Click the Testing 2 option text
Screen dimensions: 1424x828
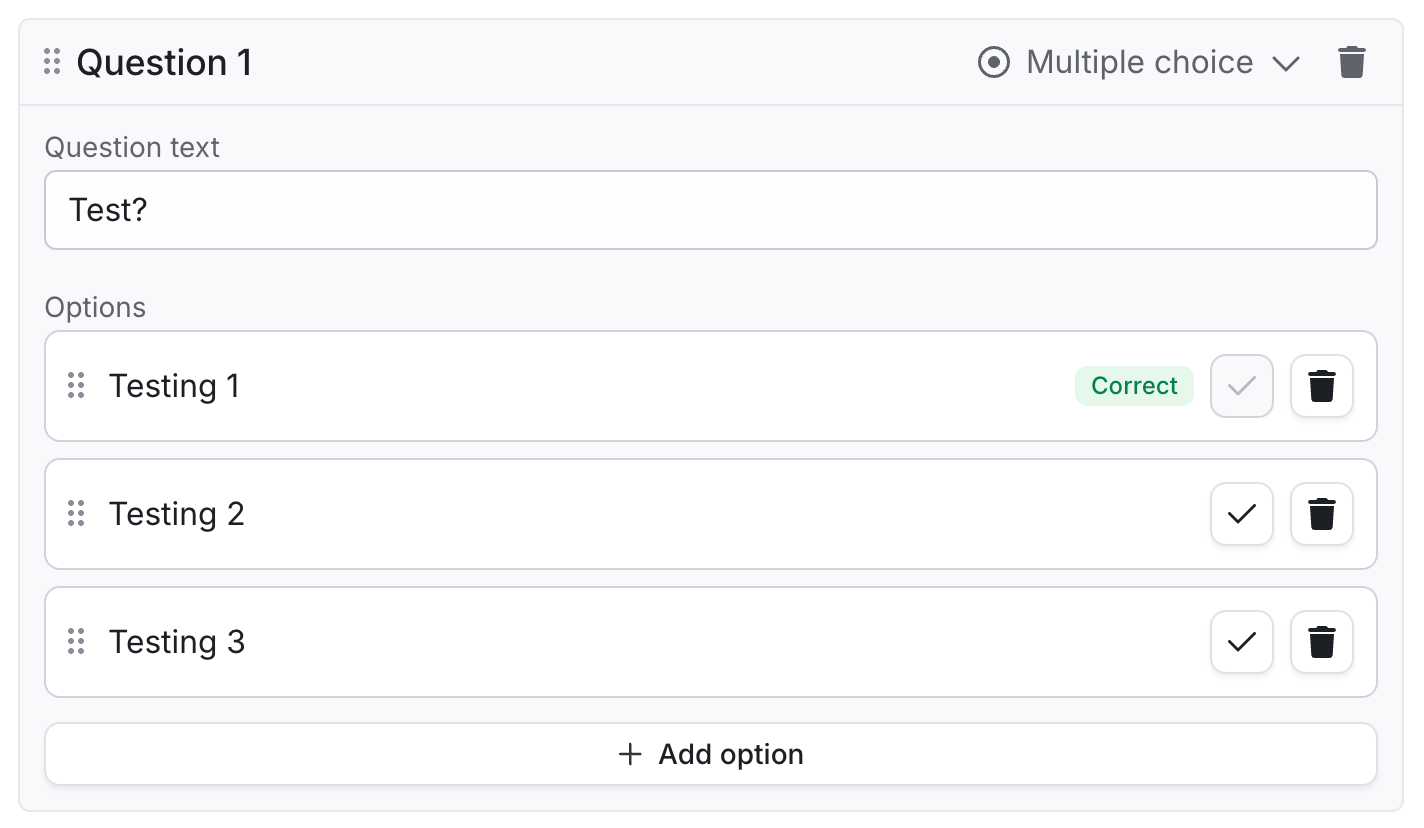click(177, 514)
